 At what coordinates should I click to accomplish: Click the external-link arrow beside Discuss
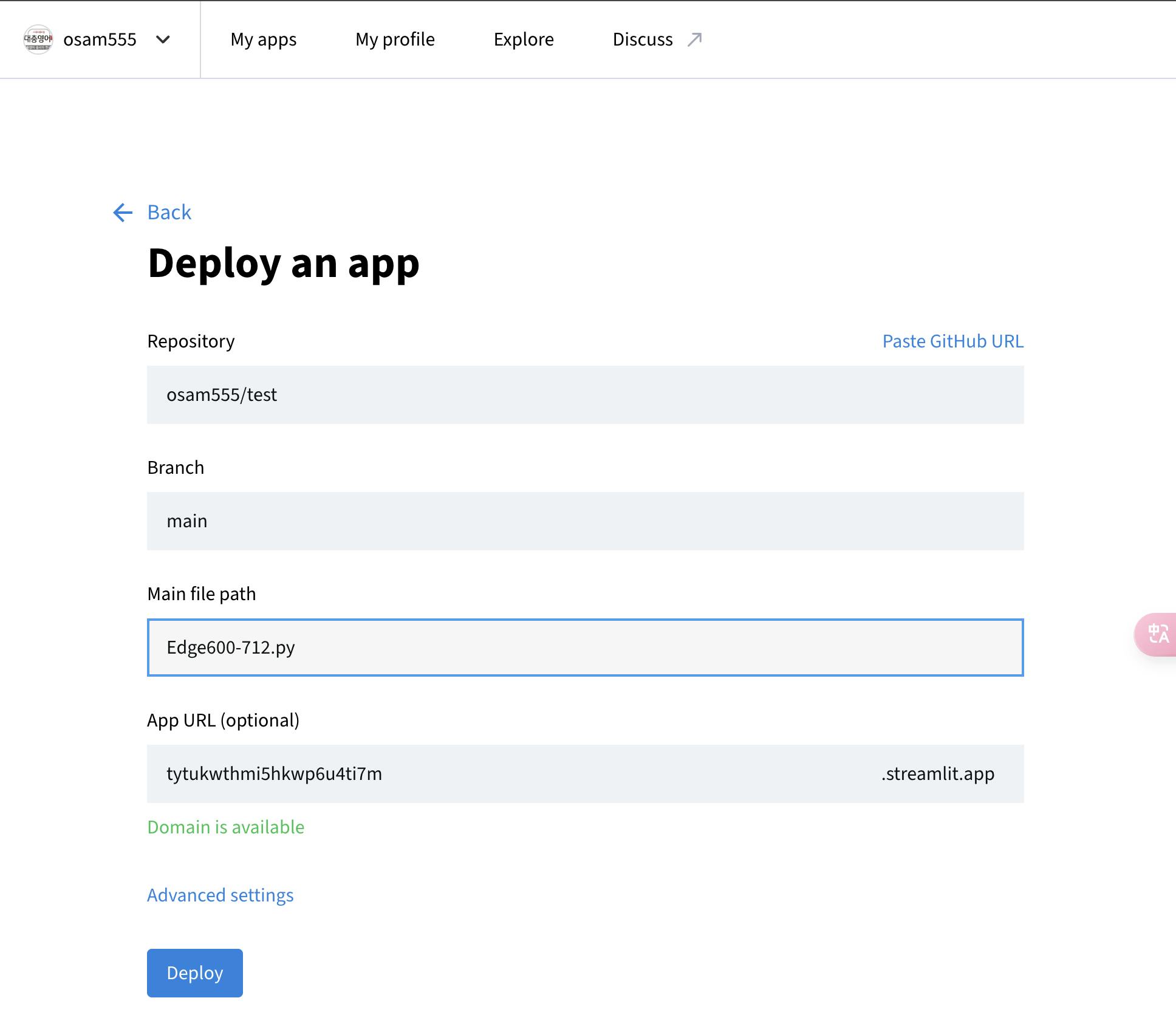click(694, 39)
